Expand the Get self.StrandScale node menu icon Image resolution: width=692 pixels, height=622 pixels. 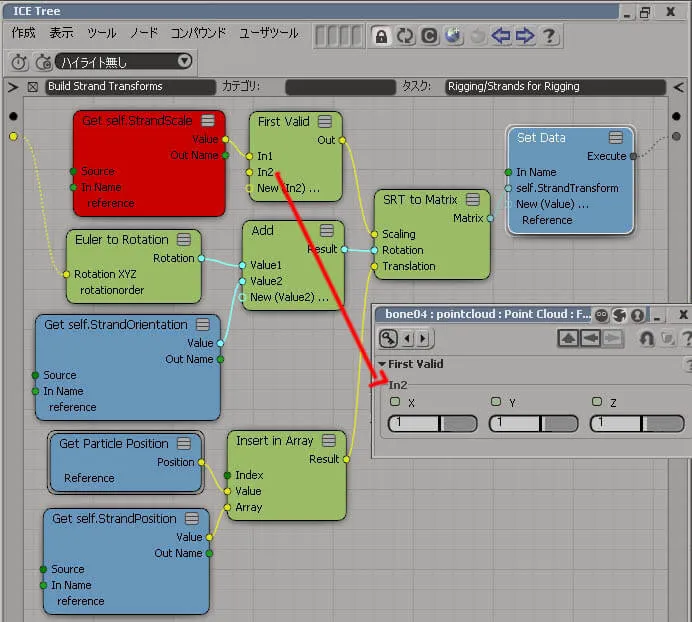208,121
